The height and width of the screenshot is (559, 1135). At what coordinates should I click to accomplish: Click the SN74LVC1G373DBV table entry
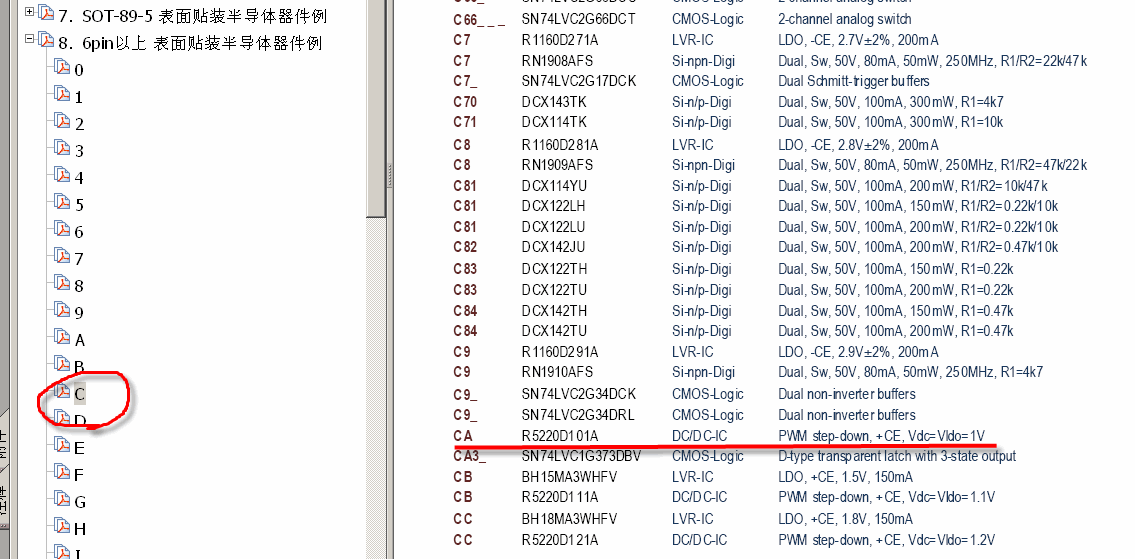tap(581, 456)
